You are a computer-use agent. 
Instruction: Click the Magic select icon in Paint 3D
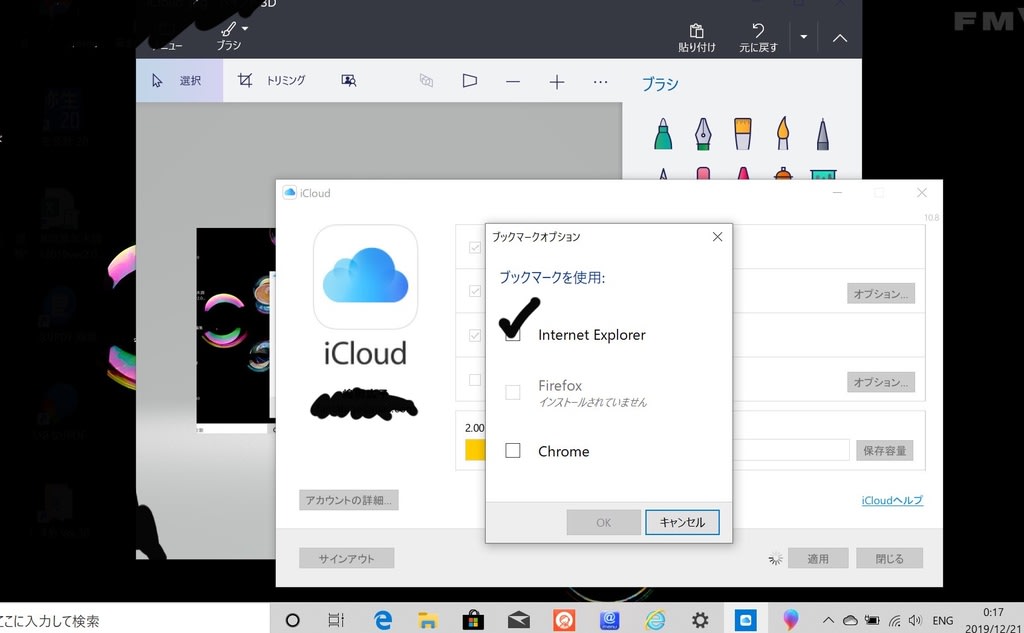(x=349, y=80)
